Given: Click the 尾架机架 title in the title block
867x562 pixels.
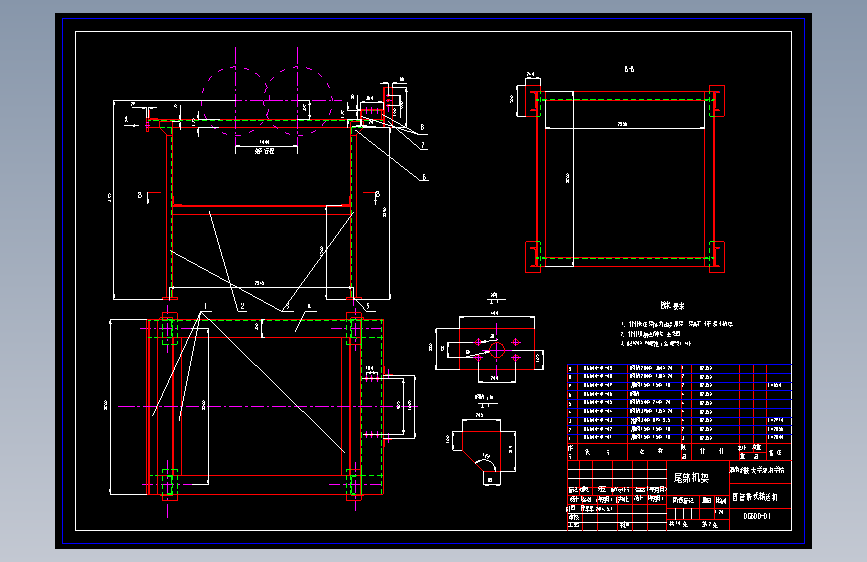Looking at the screenshot, I should point(691,478).
